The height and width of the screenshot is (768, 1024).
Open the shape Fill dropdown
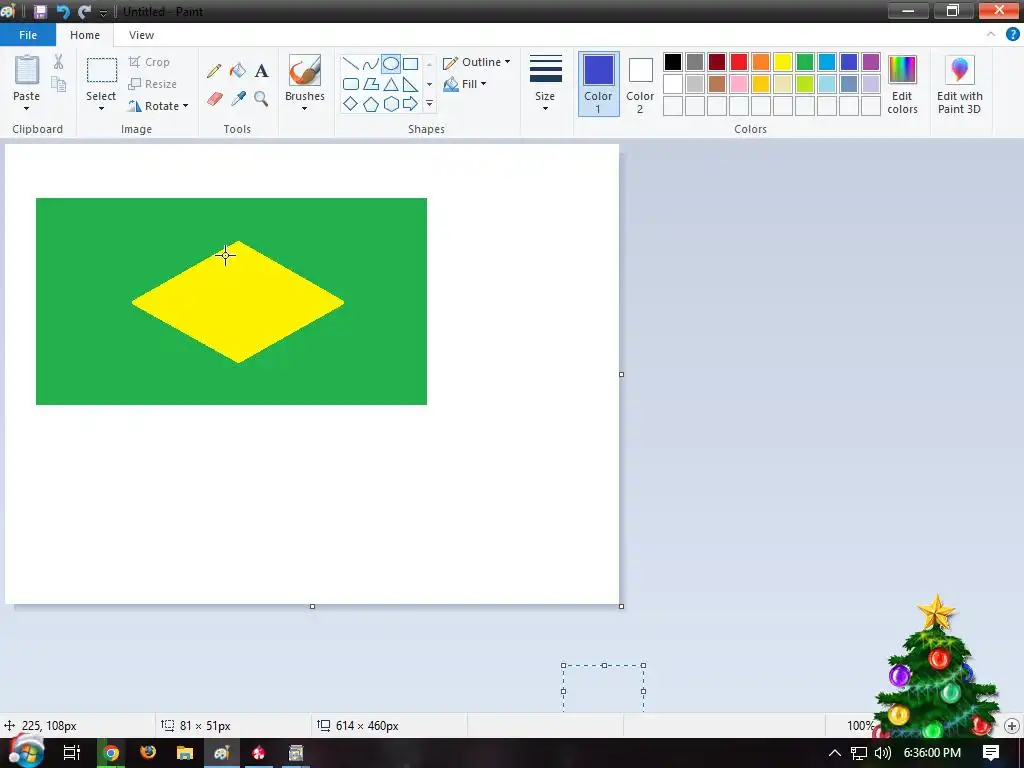pos(464,84)
